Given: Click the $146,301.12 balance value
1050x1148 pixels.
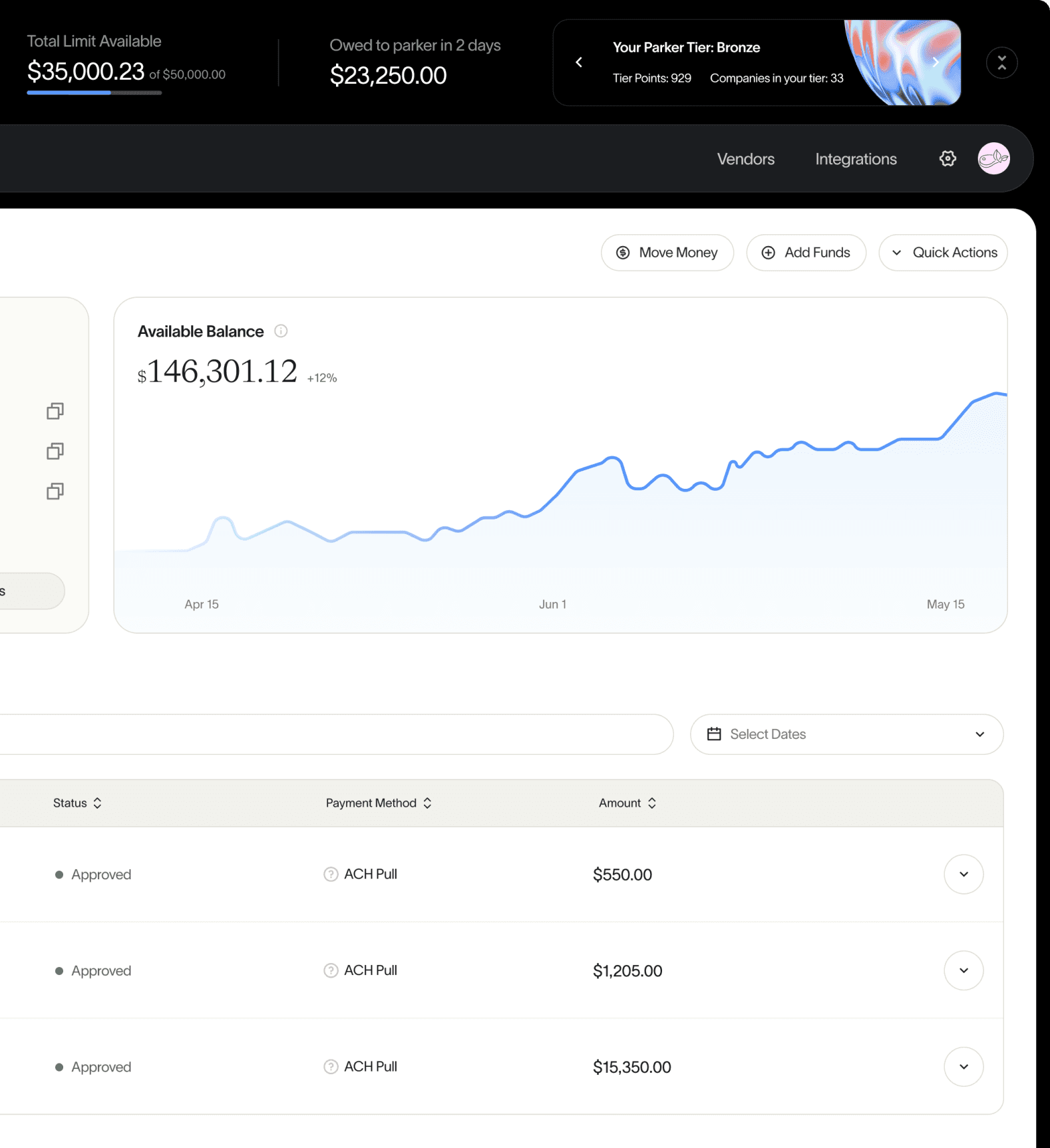Looking at the screenshot, I should (x=218, y=372).
